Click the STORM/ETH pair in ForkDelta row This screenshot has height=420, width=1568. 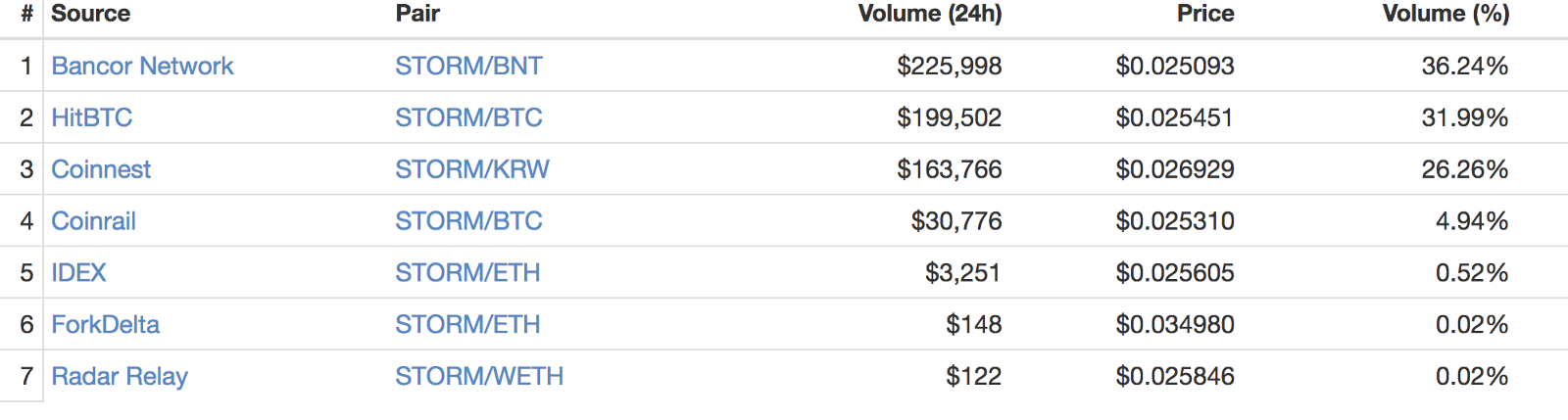point(467,325)
